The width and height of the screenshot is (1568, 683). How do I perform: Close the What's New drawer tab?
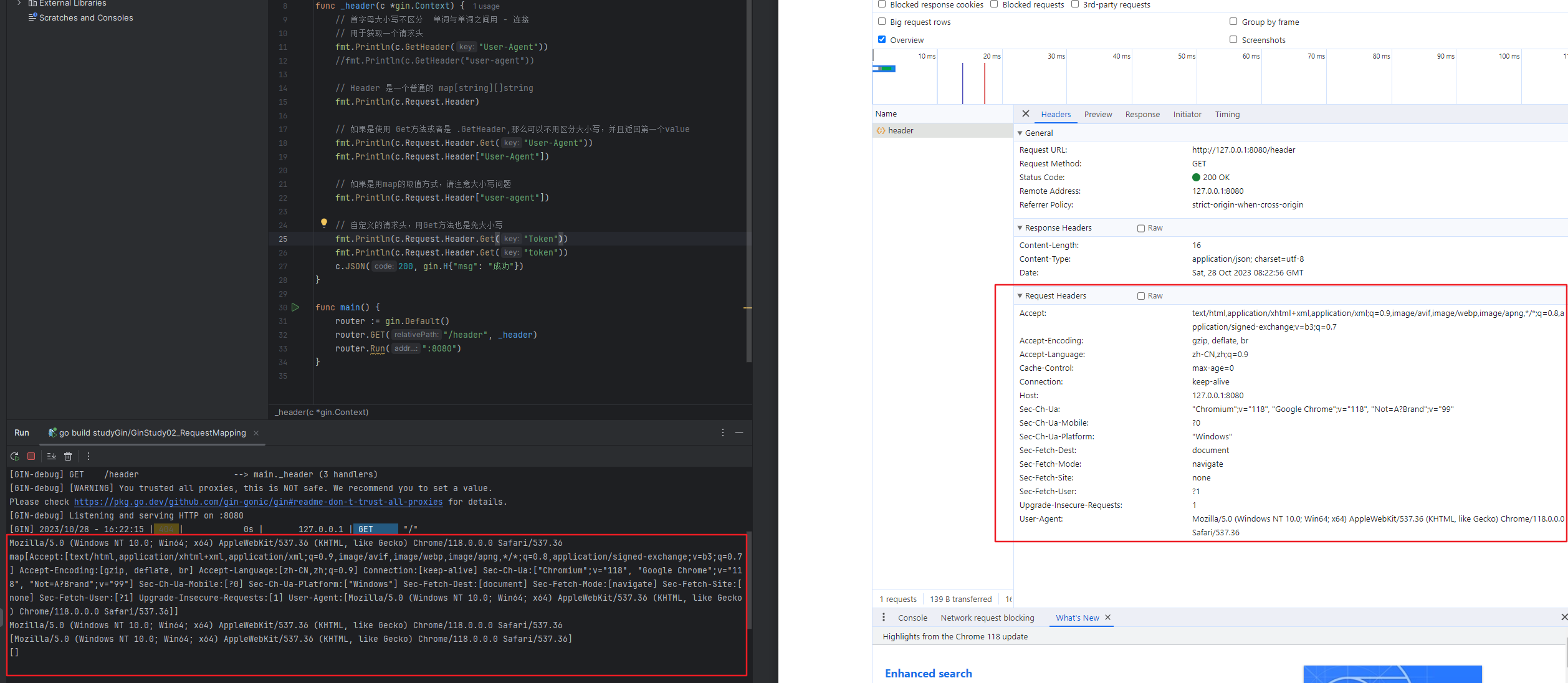coord(1107,618)
